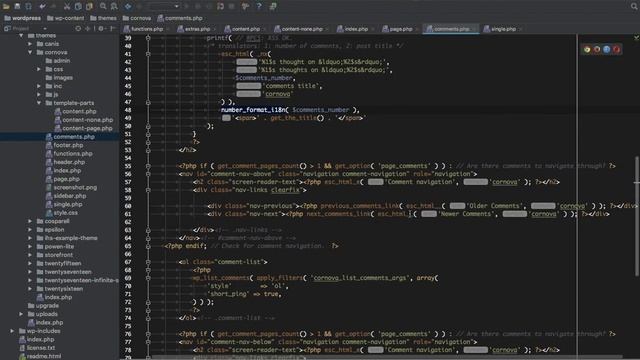Collapse the themes folder
The height and width of the screenshot is (360, 640).
click(x=21, y=36)
